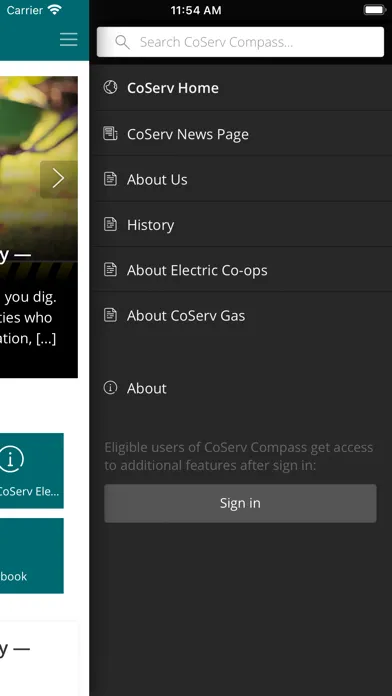Click the newspaper icon beside CoServ News Page

pos(110,133)
